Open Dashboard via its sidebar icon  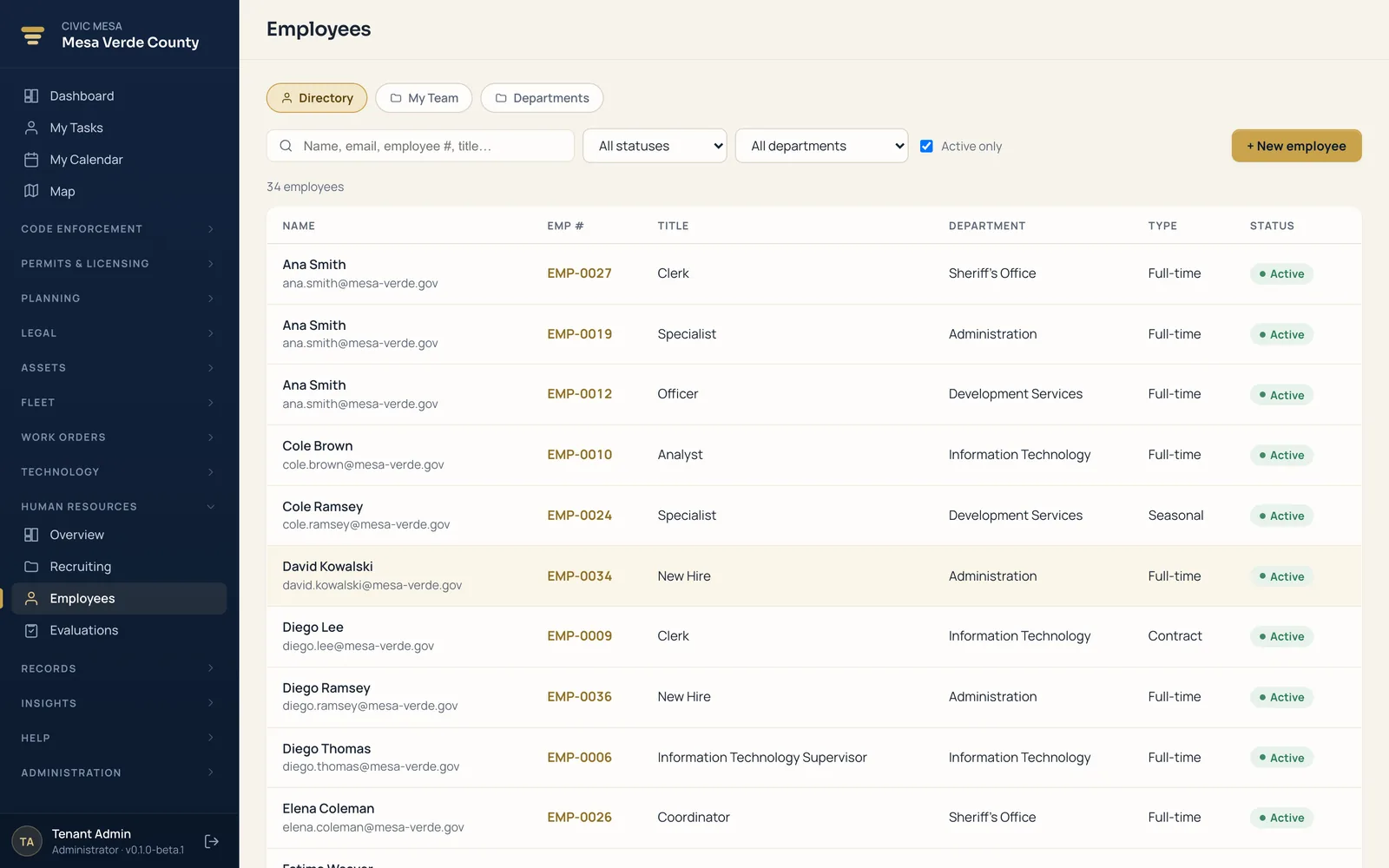tap(31, 95)
